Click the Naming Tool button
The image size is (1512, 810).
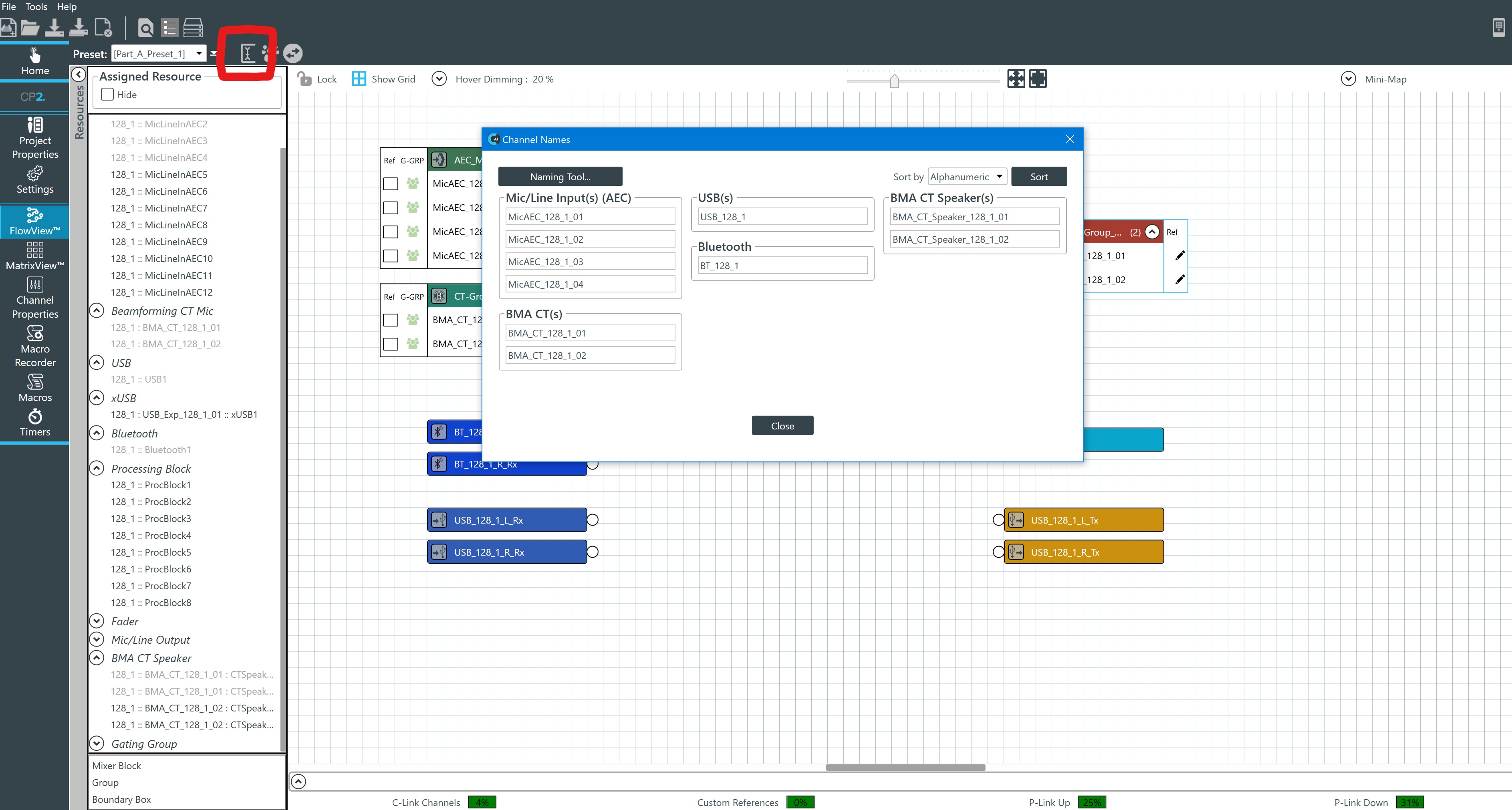[560, 177]
